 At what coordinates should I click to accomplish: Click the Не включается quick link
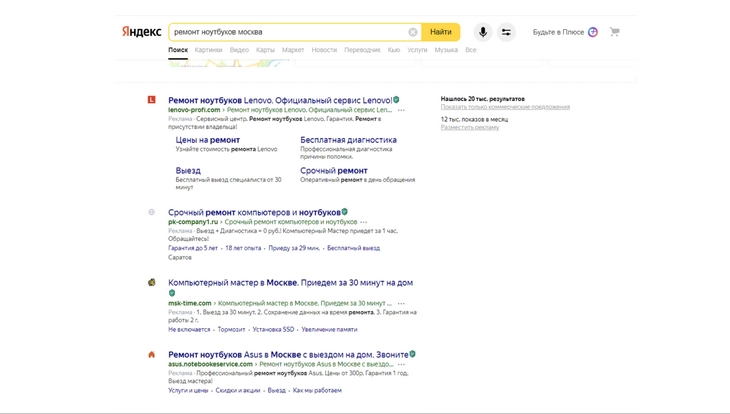coord(189,329)
